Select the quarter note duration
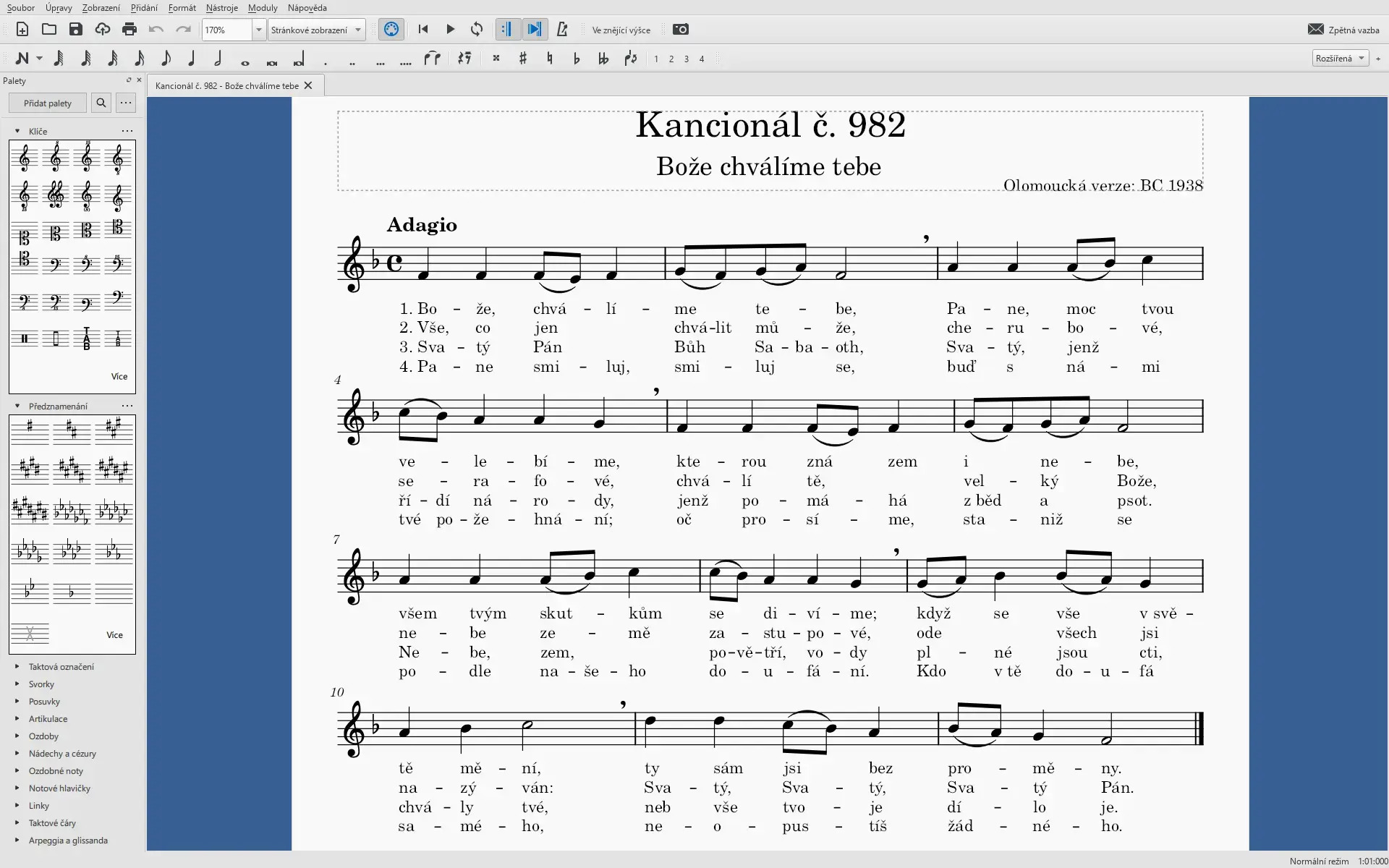 point(192,59)
